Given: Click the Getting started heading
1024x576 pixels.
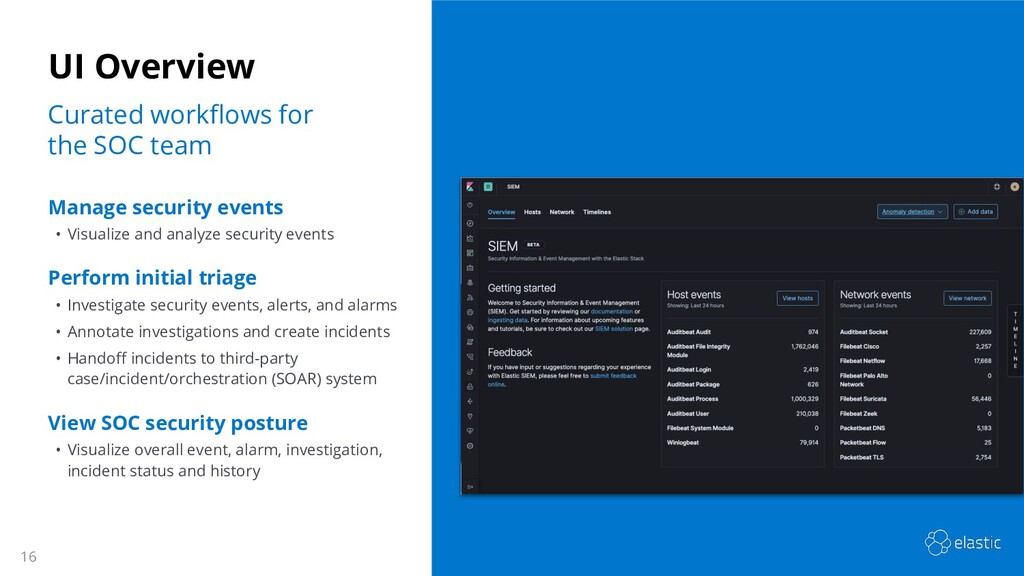Looking at the screenshot, I should point(521,288).
